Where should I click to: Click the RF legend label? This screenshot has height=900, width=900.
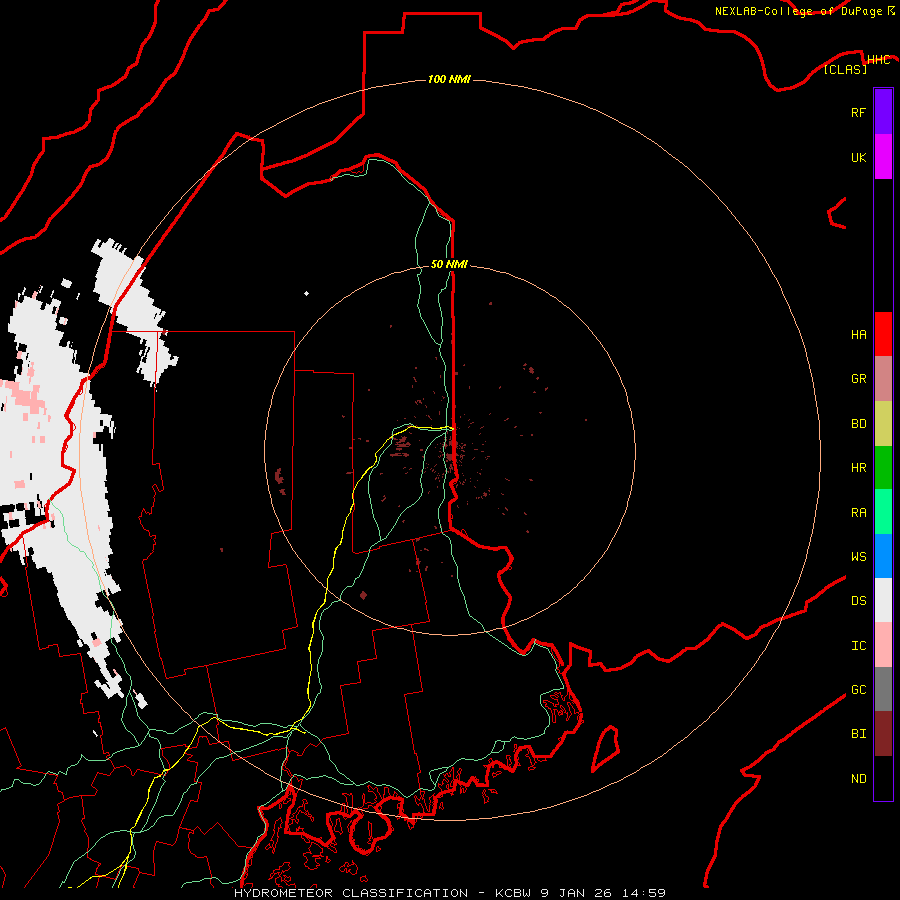(858, 112)
